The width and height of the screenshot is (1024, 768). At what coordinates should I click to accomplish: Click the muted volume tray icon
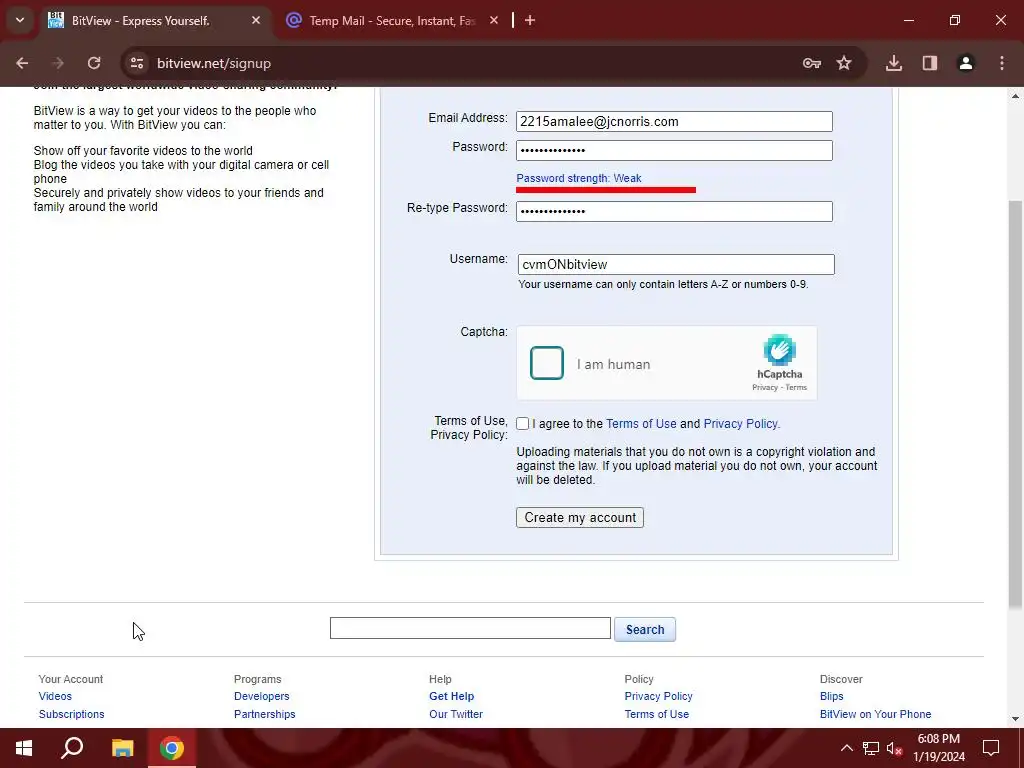point(895,748)
